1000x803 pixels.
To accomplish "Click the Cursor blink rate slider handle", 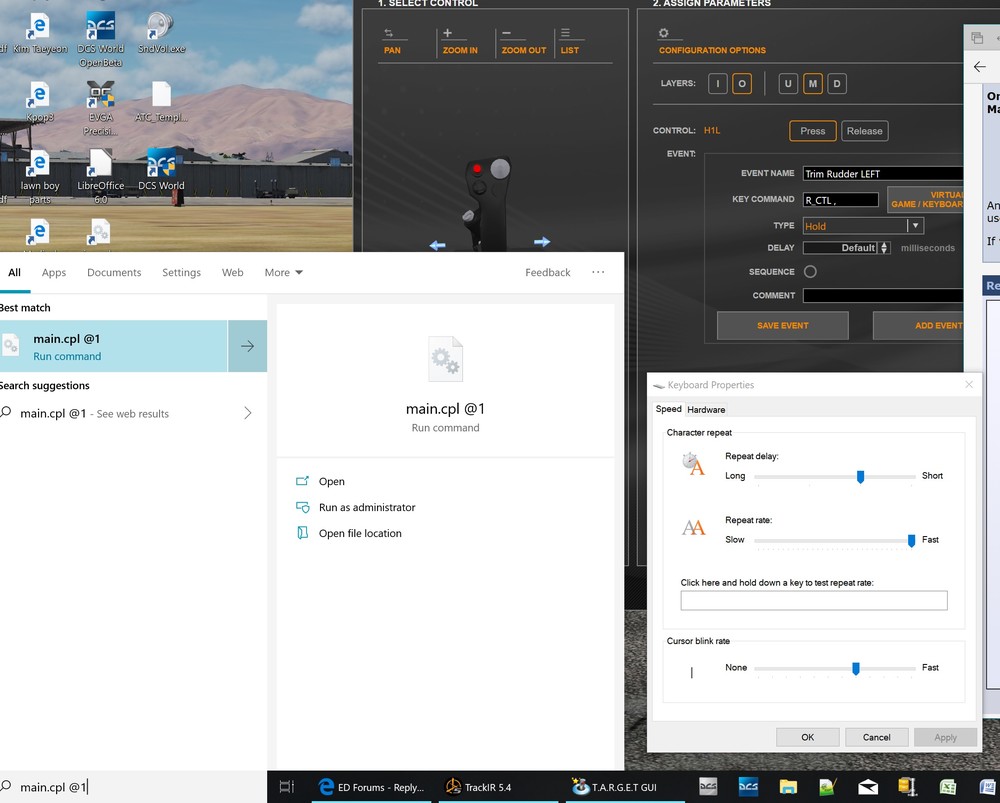I will [856, 668].
